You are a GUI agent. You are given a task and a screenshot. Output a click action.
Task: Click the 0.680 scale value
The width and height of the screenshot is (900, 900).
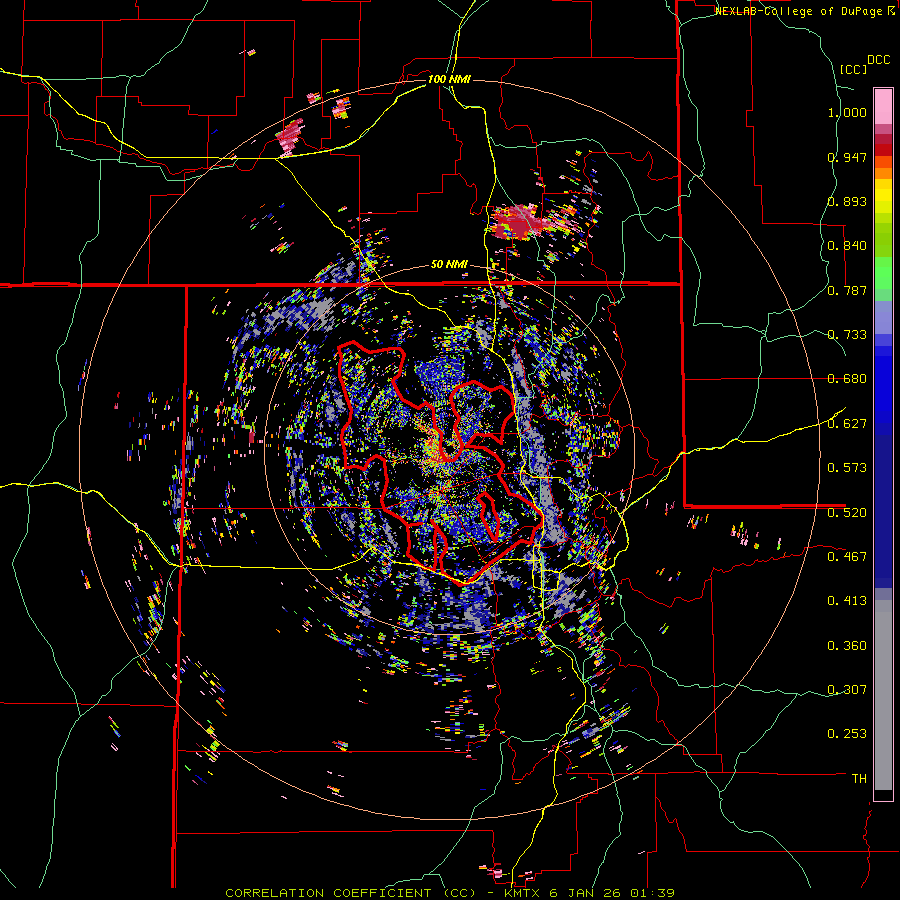coord(847,379)
